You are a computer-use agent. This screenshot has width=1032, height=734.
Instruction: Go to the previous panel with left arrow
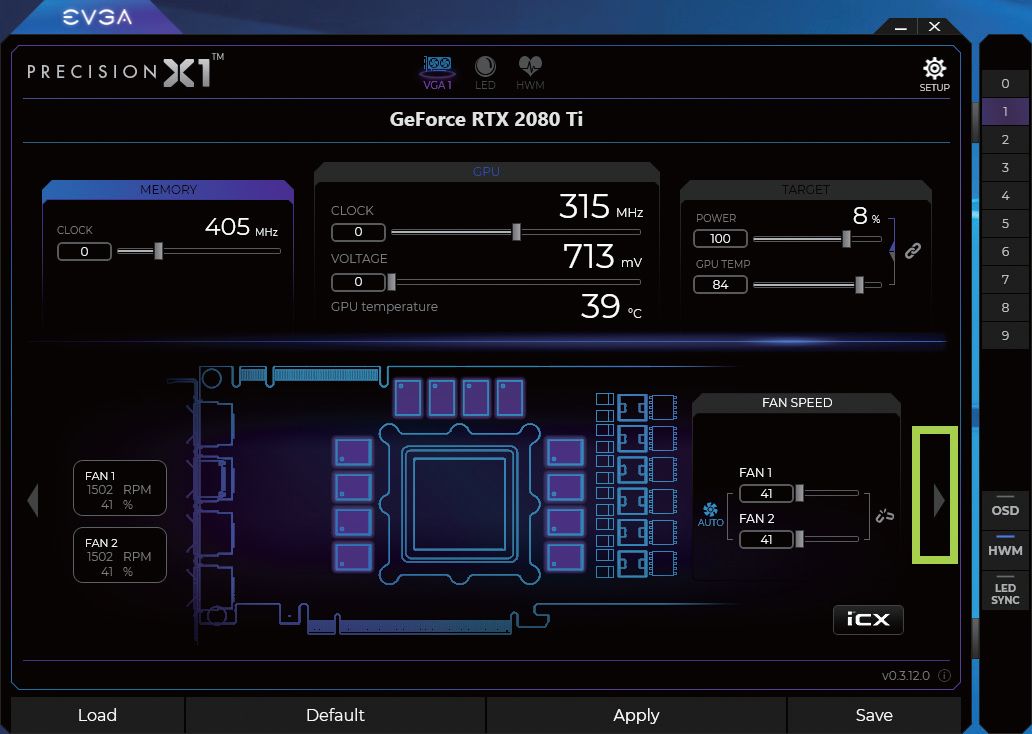(33, 500)
